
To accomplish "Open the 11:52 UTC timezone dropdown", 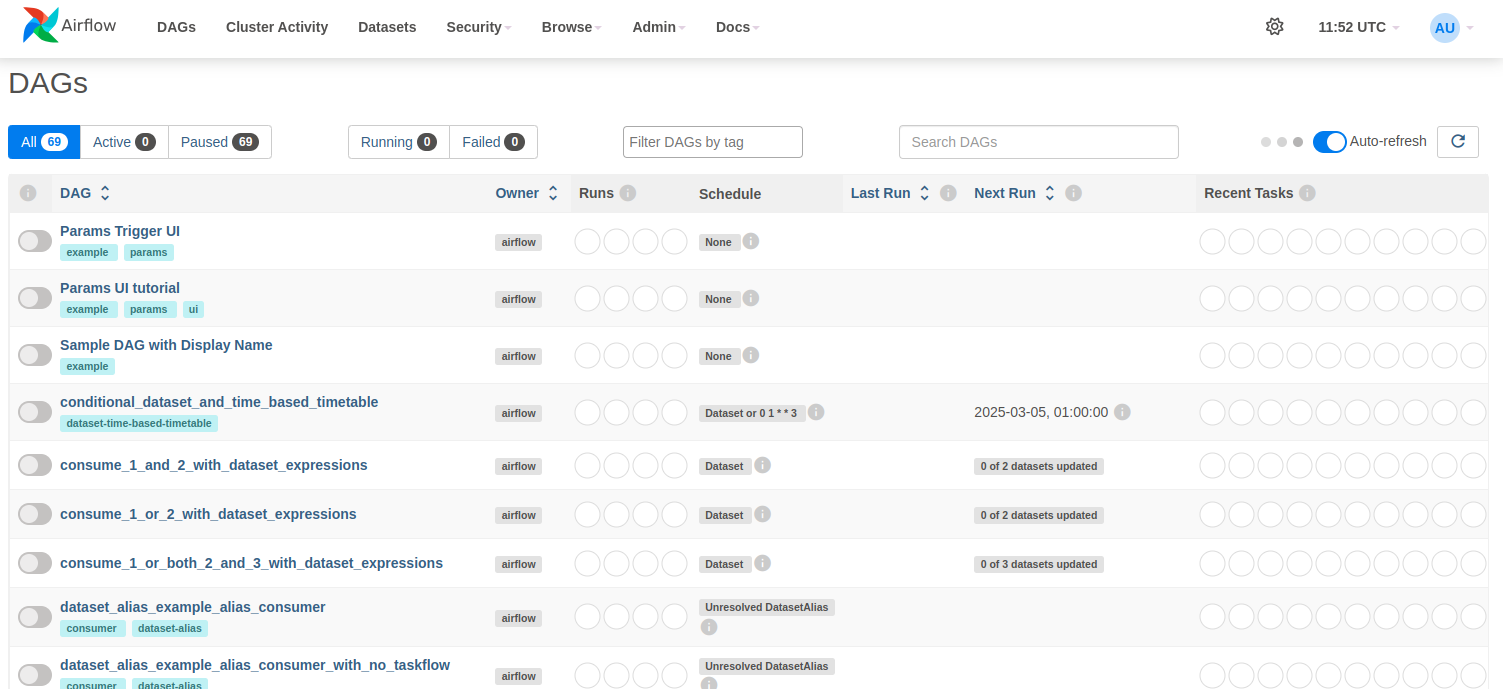I will coord(1358,27).
